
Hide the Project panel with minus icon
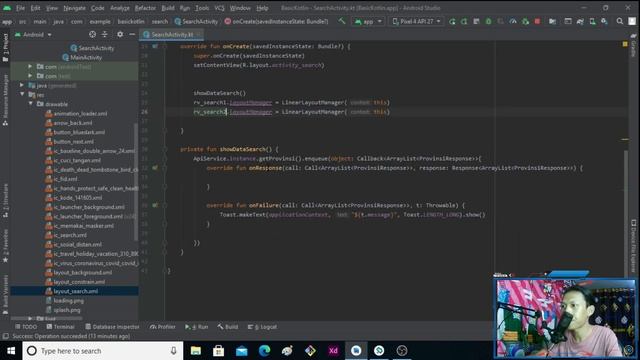coord(132,35)
